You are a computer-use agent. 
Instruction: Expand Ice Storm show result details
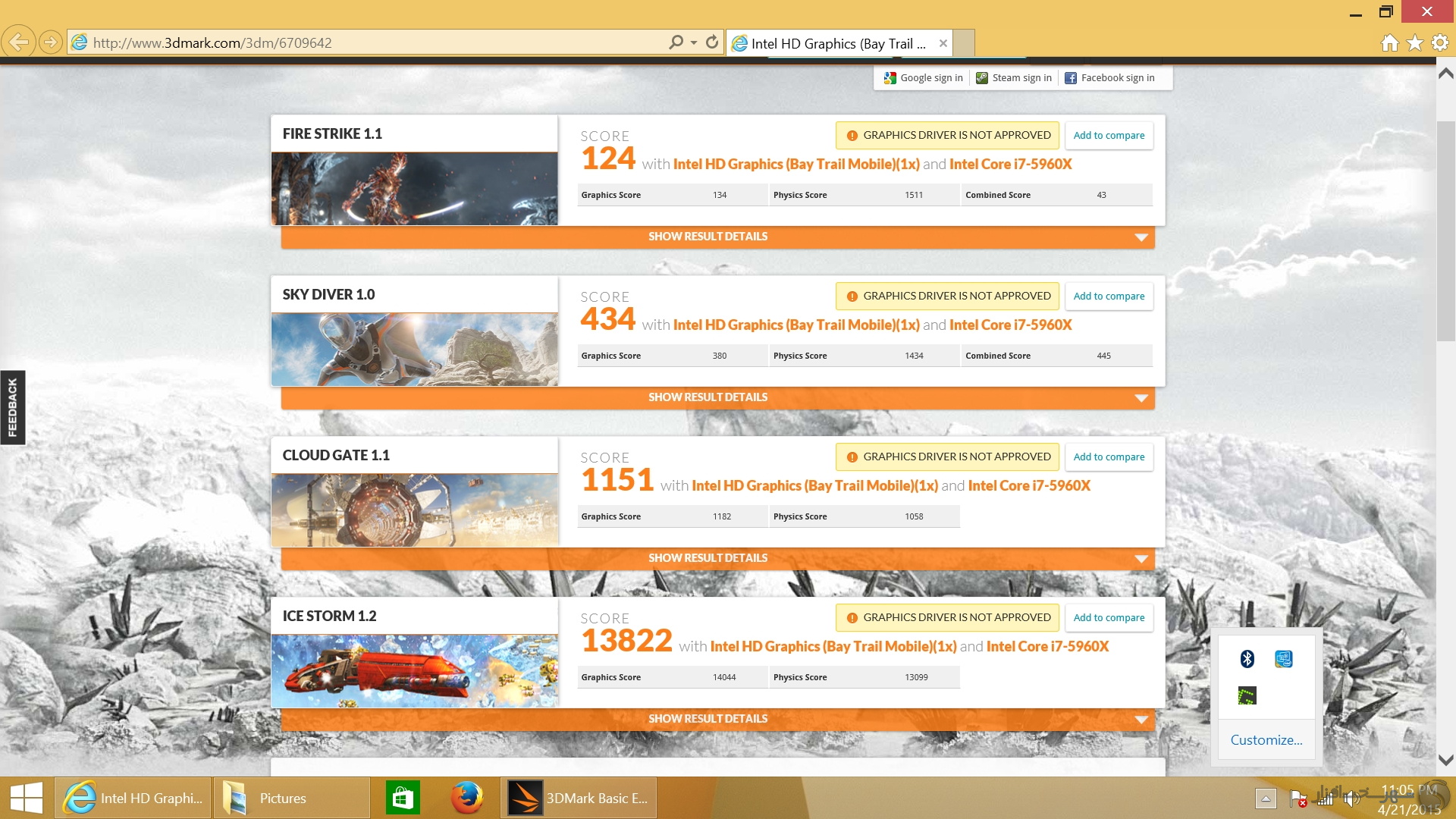coord(717,719)
